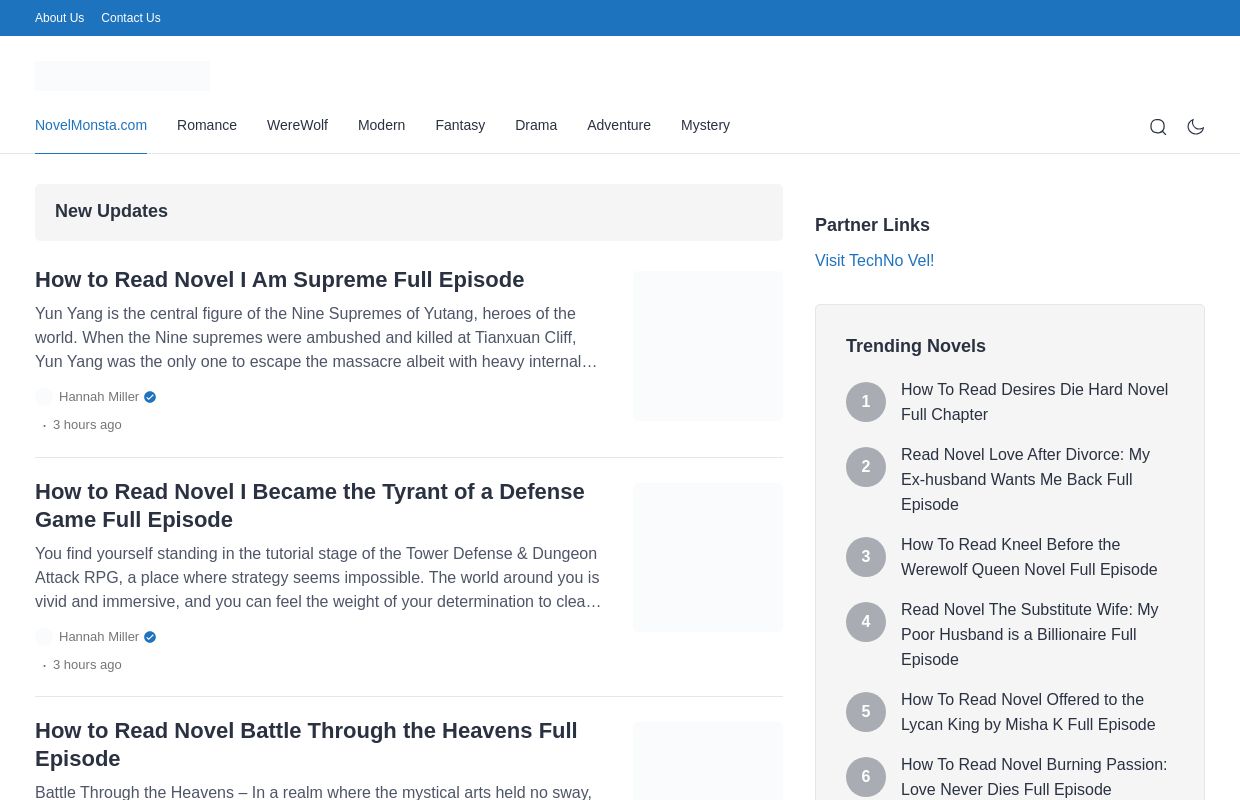Image resolution: width=1240 pixels, height=800 pixels.
Task: Click the site logo placeholder
Action: 122,76
